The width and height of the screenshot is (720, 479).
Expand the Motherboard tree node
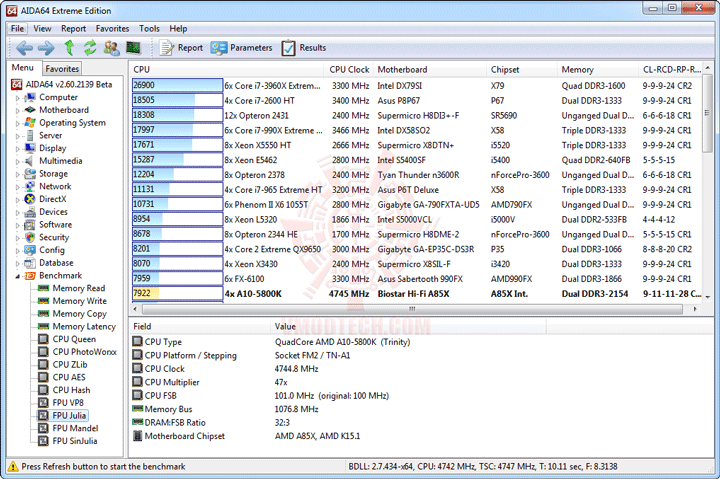[x=17, y=111]
